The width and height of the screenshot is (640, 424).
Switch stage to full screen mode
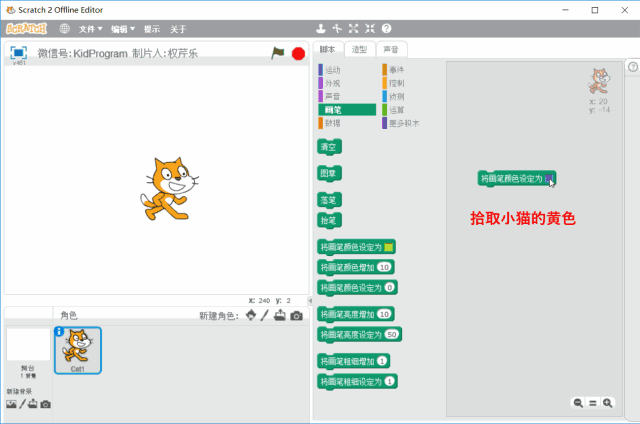(18, 53)
